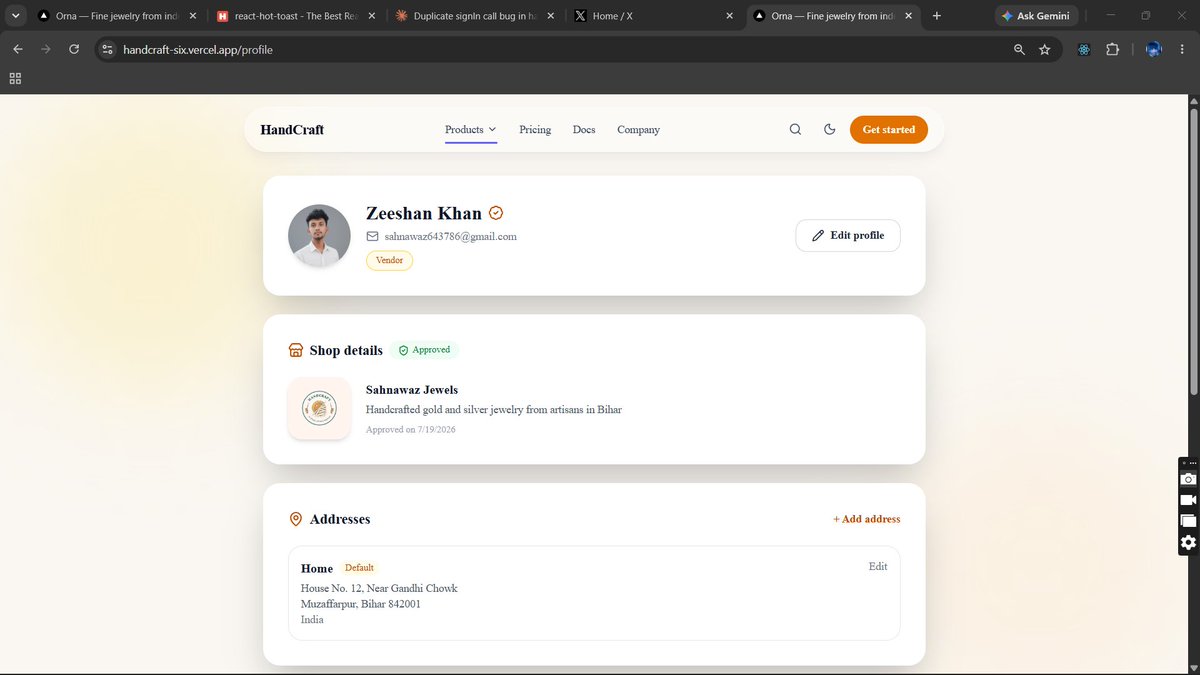1200x675 pixels.
Task: Close the react-hot-toast tab
Action: (371, 16)
